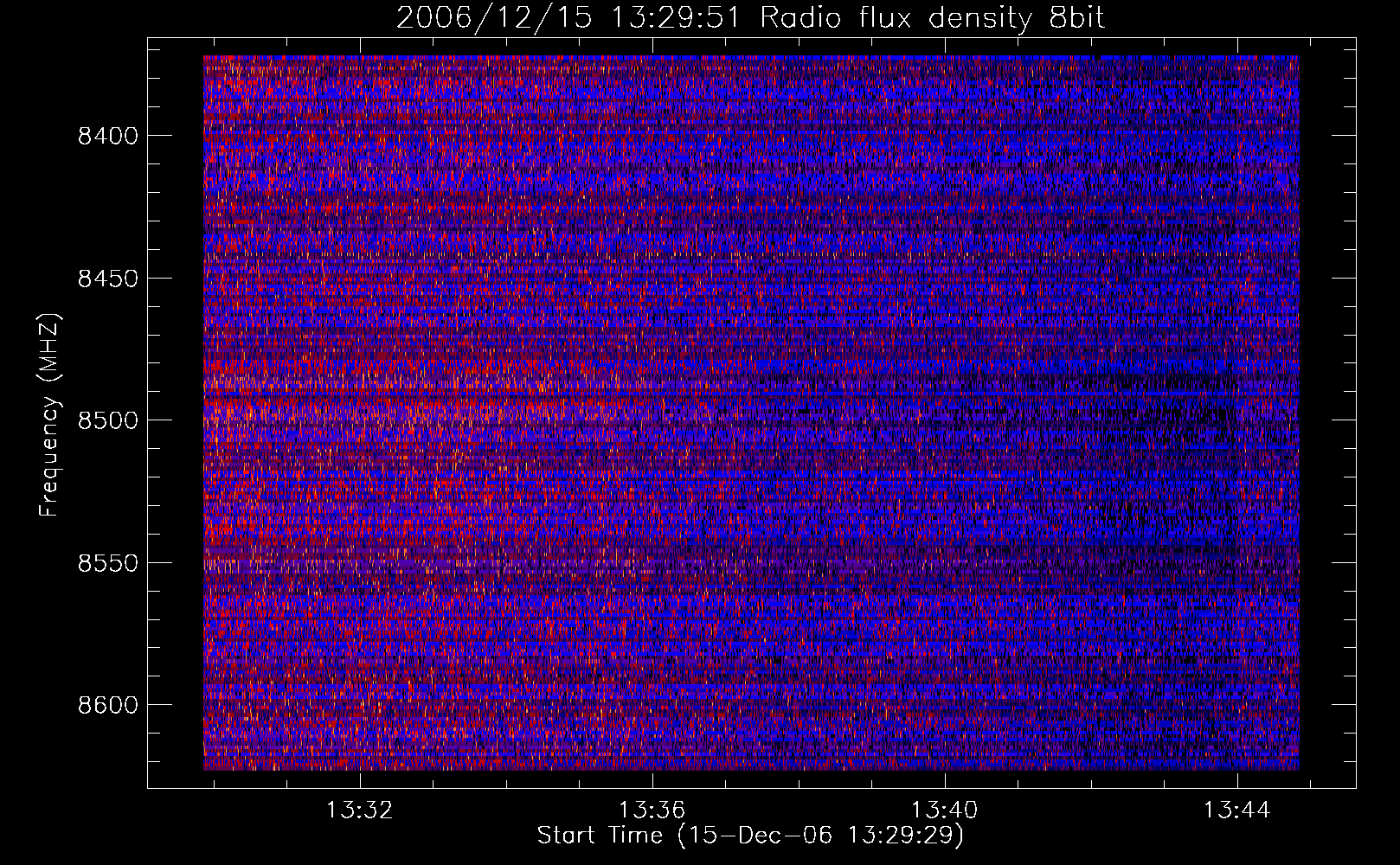Click the 13:40 time axis label
The image size is (1400, 865).
[944, 810]
